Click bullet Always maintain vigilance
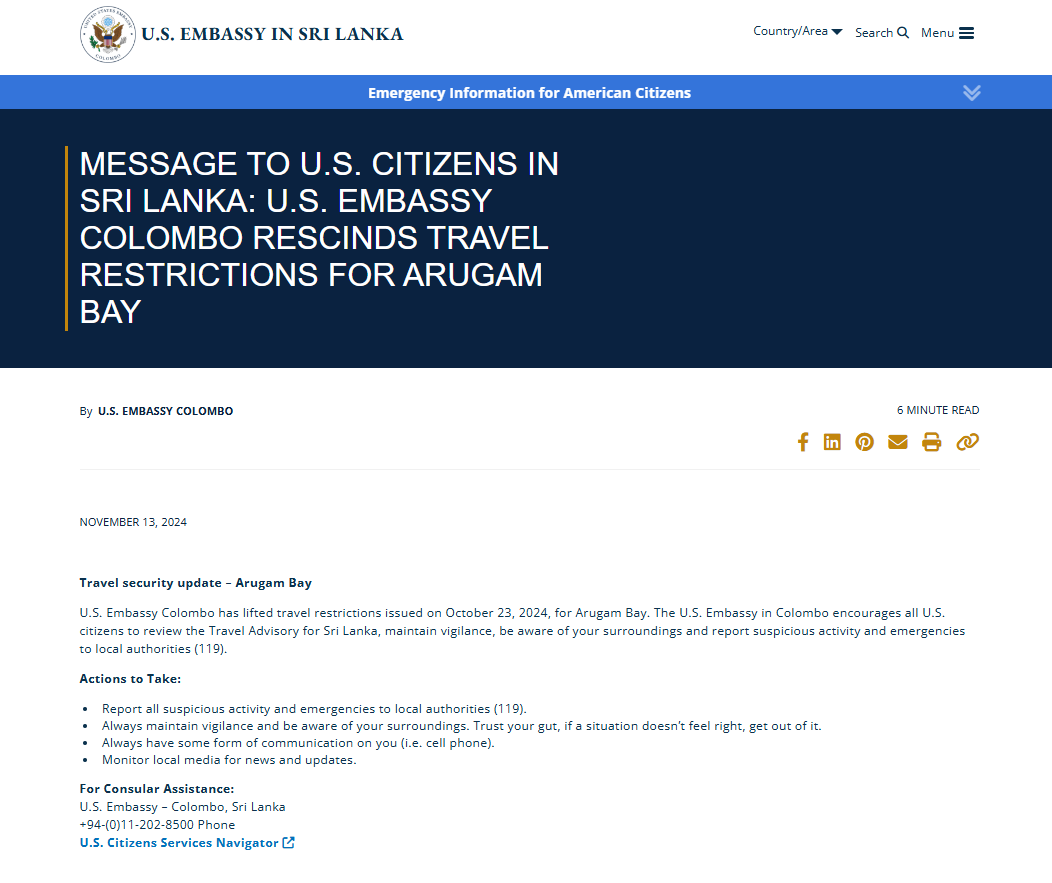 [462, 726]
